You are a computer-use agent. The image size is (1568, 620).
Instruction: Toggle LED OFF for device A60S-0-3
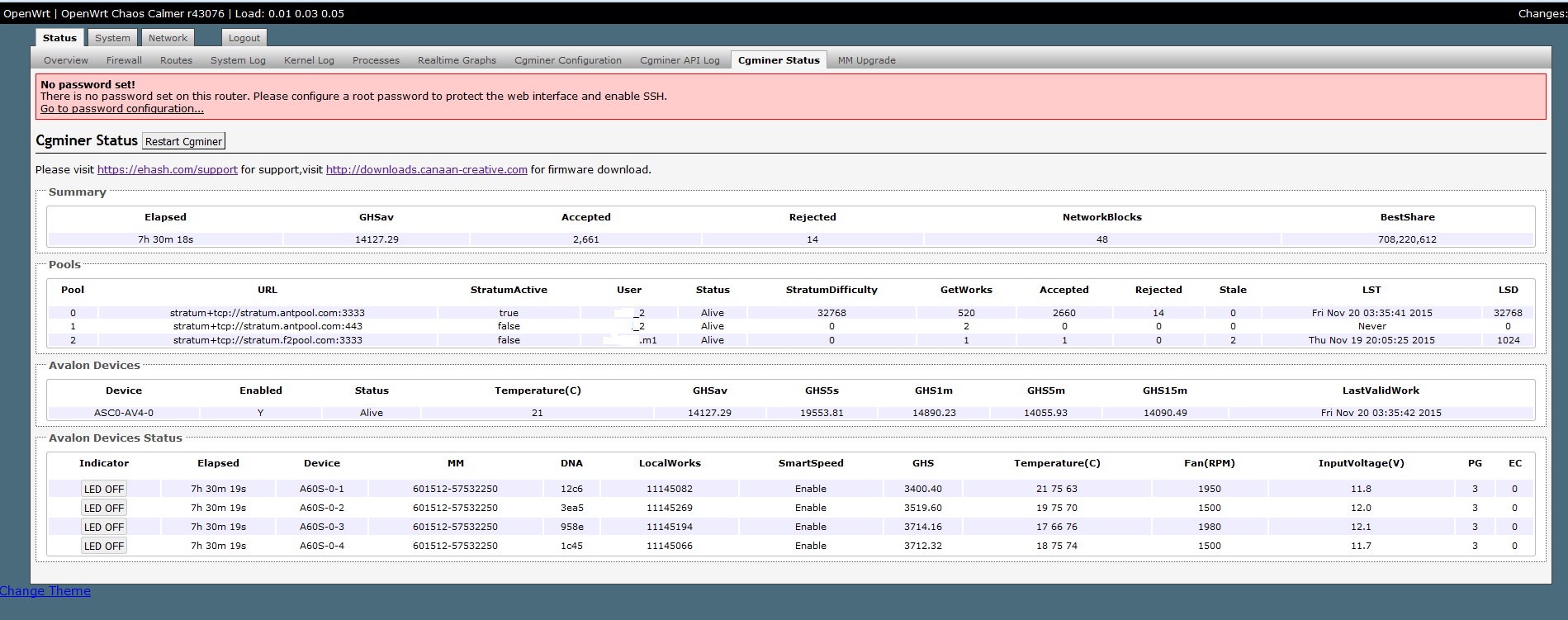tap(104, 527)
